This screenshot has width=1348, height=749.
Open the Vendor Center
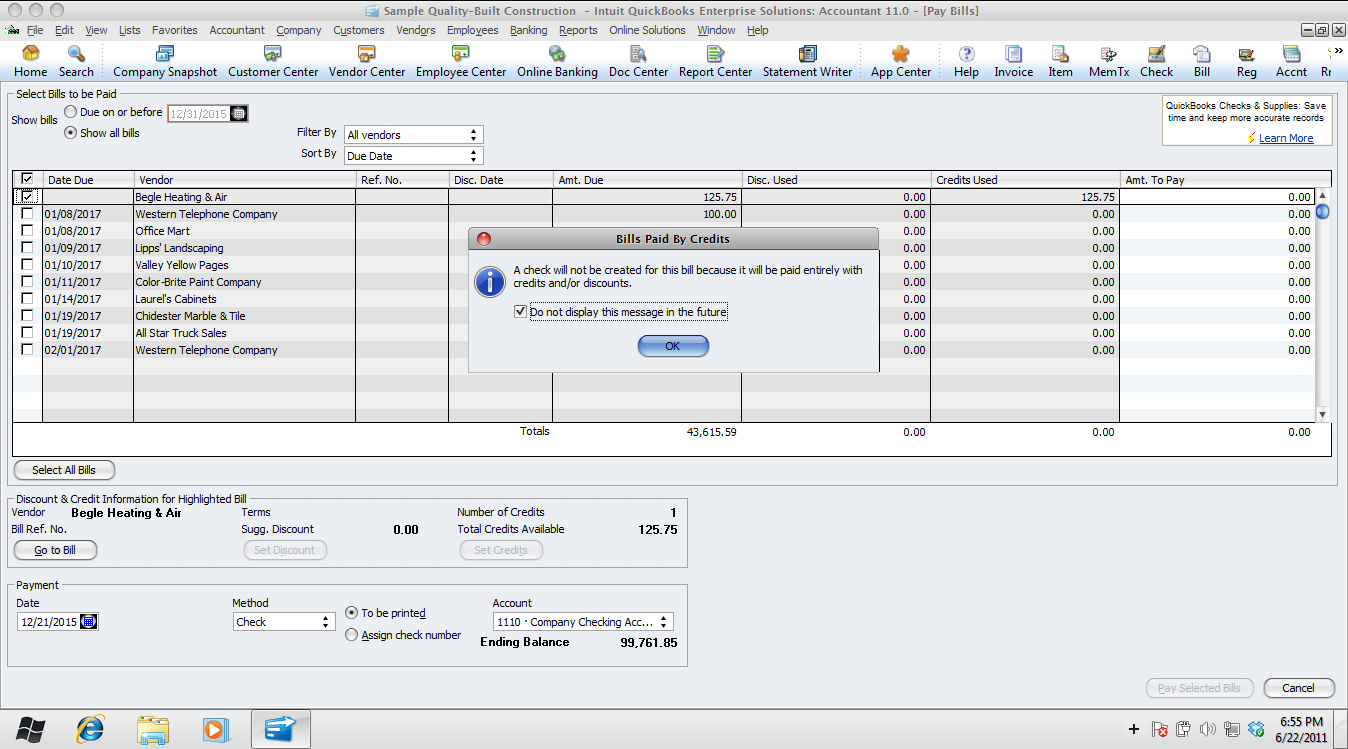[367, 62]
